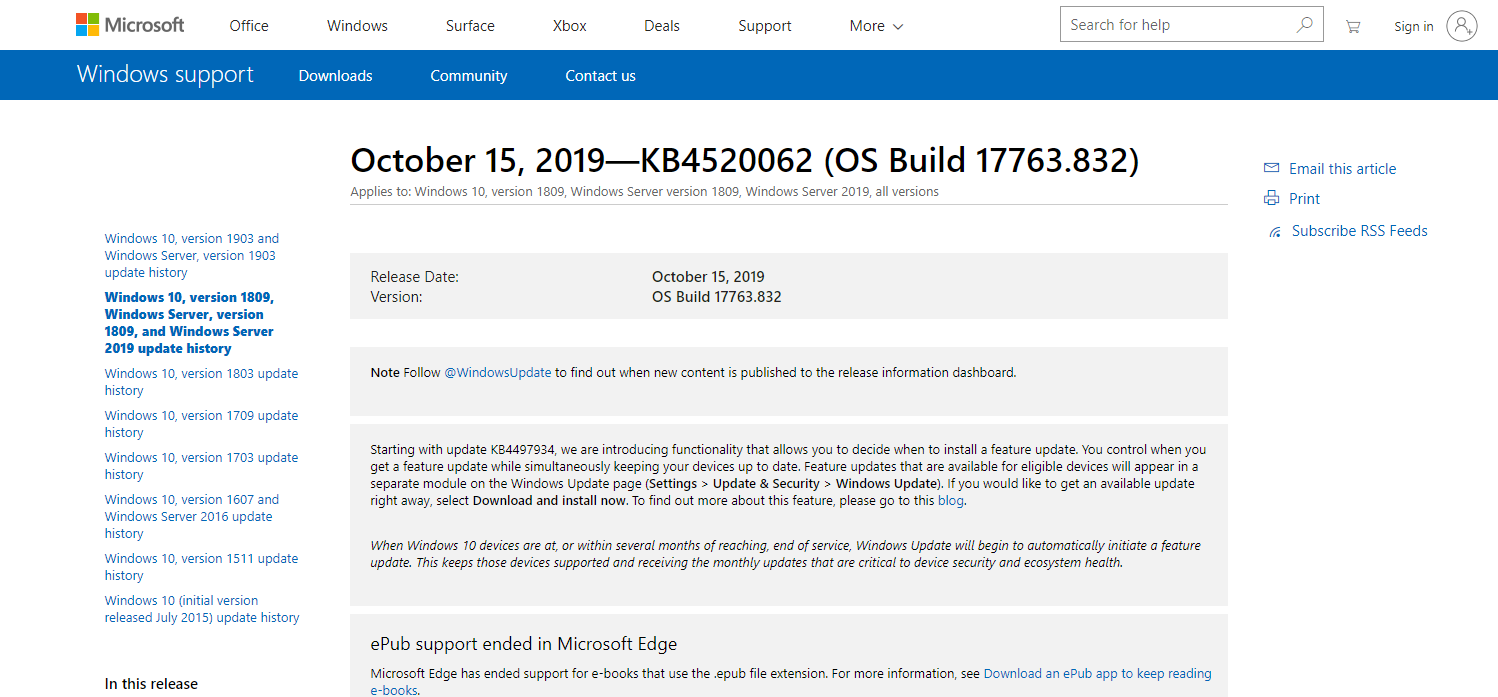1498x697 pixels.
Task: Expand the More menu chevron
Action: (x=897, y=27)
